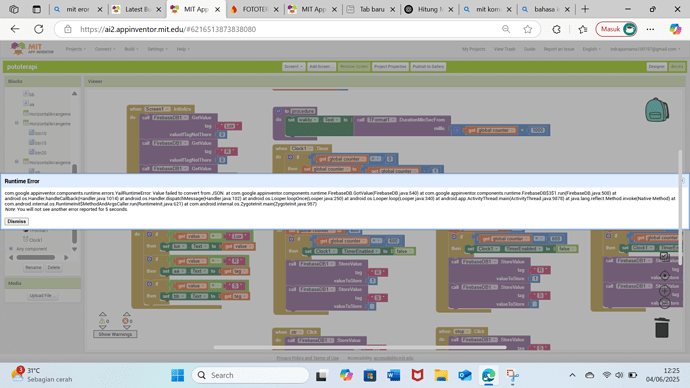This screenshot has width=690, height=388.
Task: Open the Edge workspaces icon
Action: [14, 9]
